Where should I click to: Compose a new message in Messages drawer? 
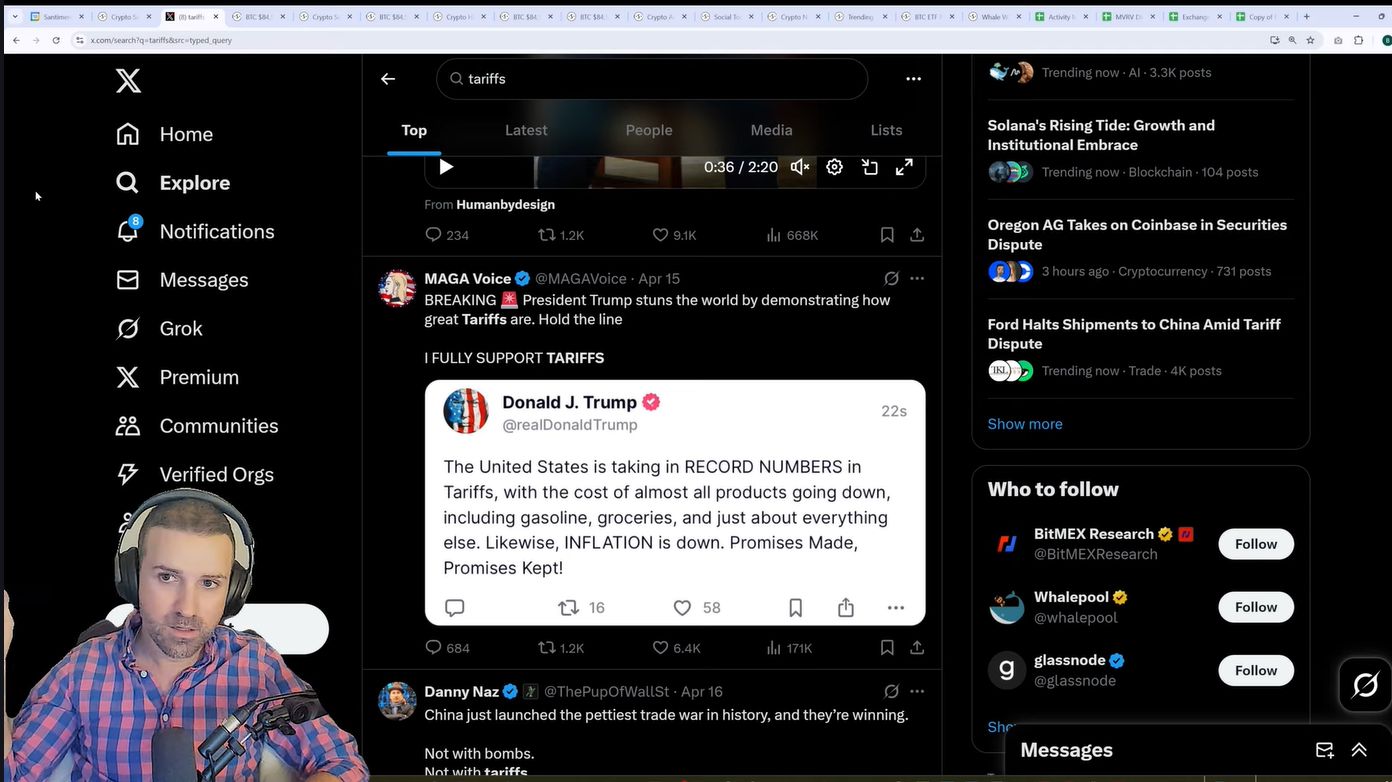point(1325,750)
